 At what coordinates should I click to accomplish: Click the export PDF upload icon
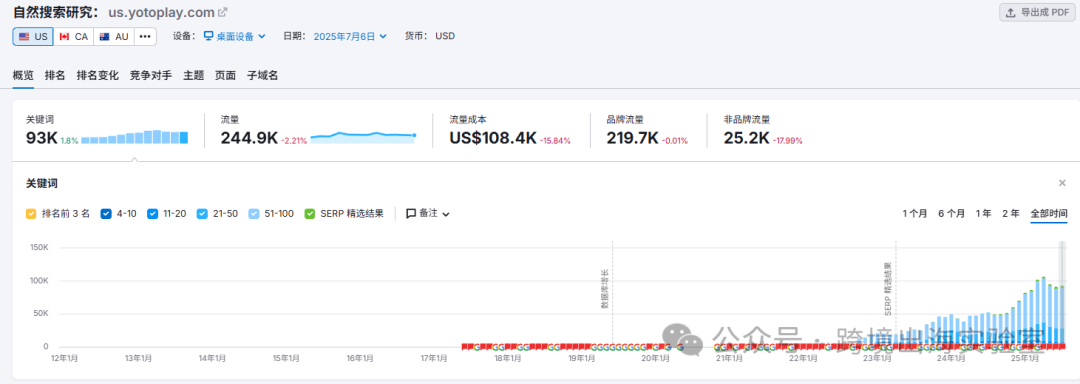point(1010,13)
